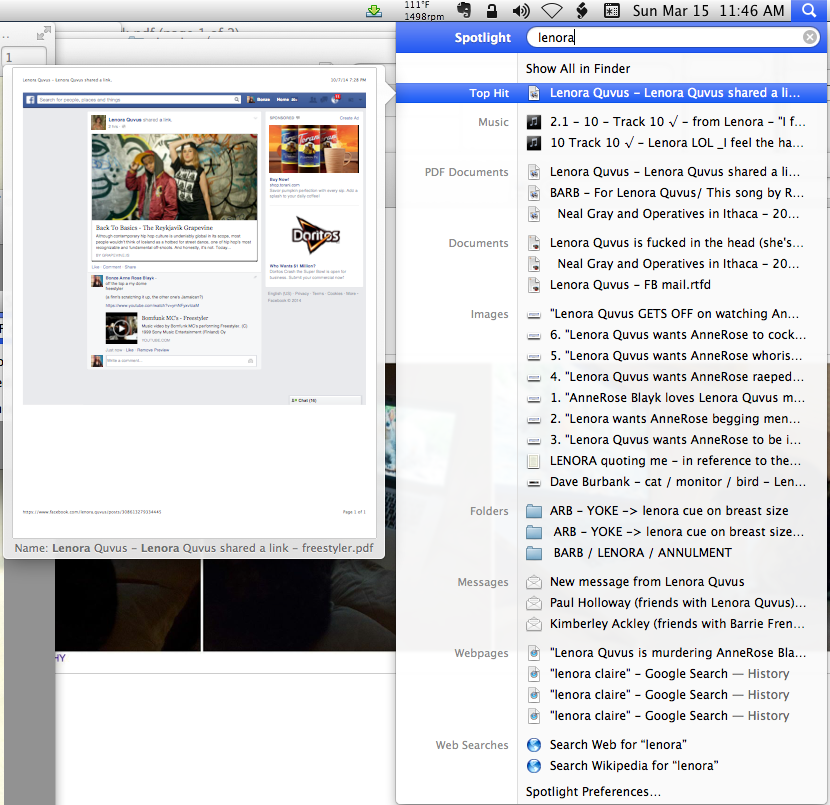Click the date and time in menu bar
The image size is (830, 805).
click(709, 11)
